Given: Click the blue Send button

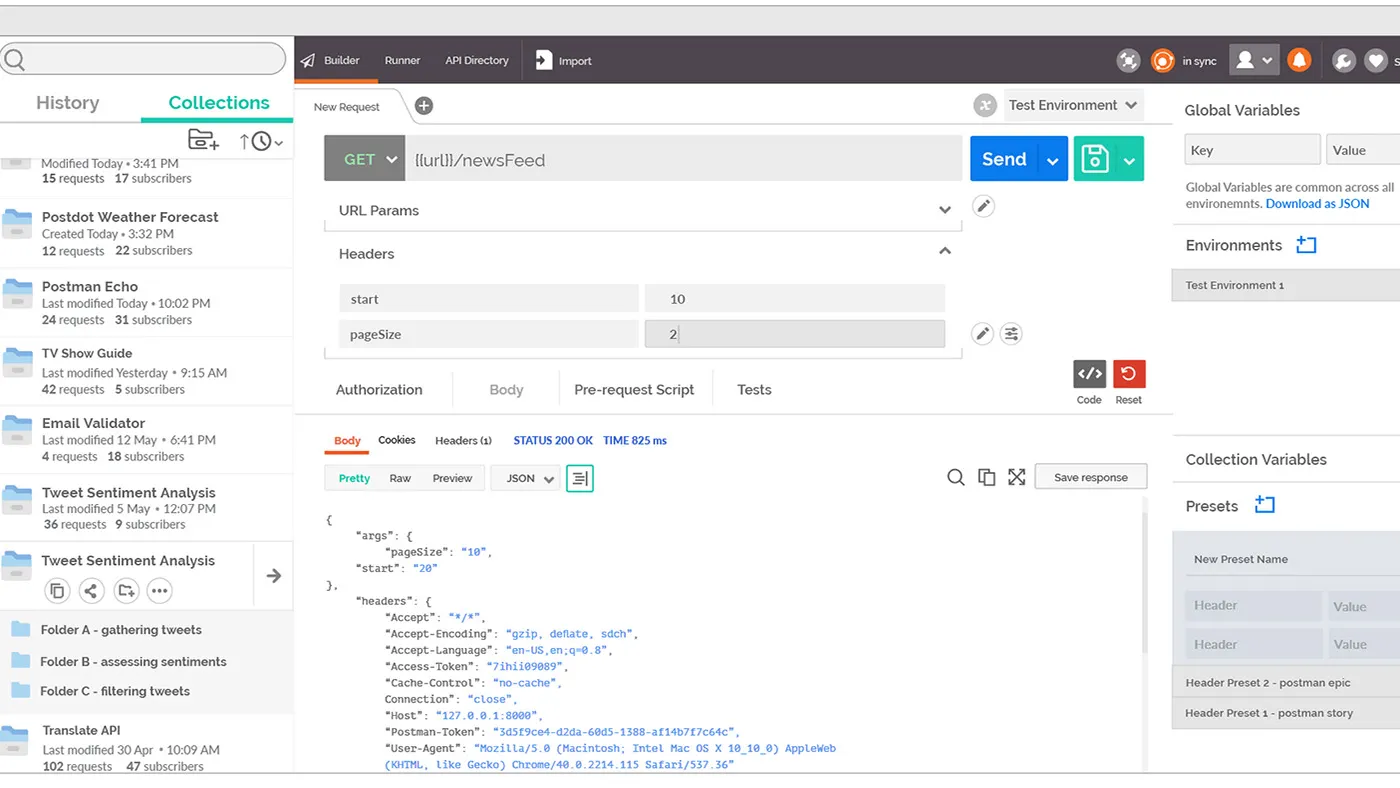Looking at the screenshot, I should pyautogui.click(x=1004, y=159).
